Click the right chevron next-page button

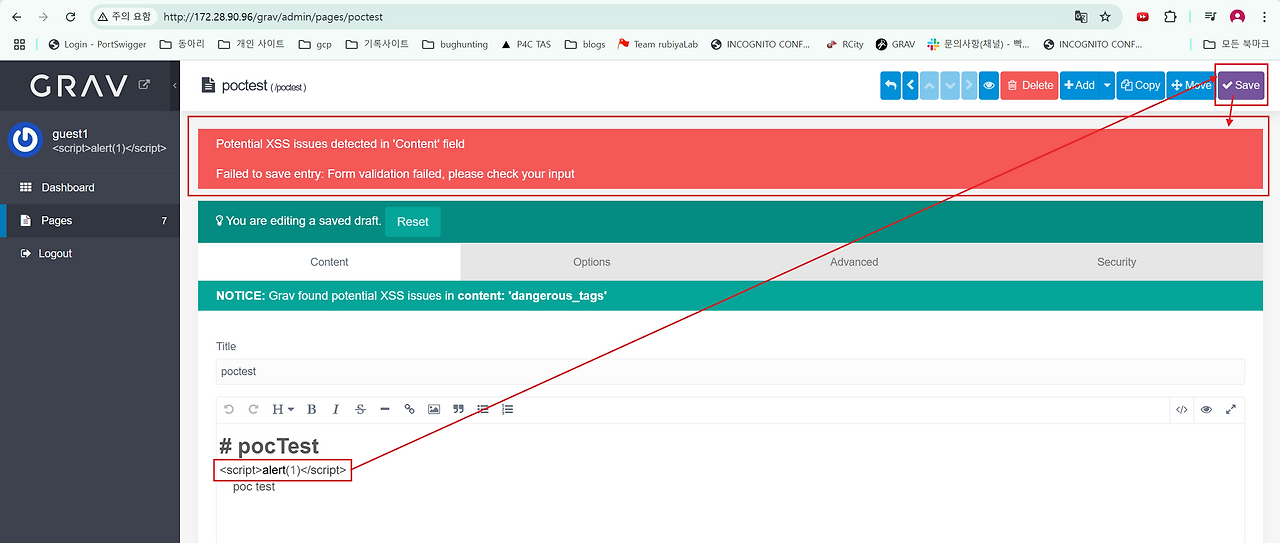(968, 85)
